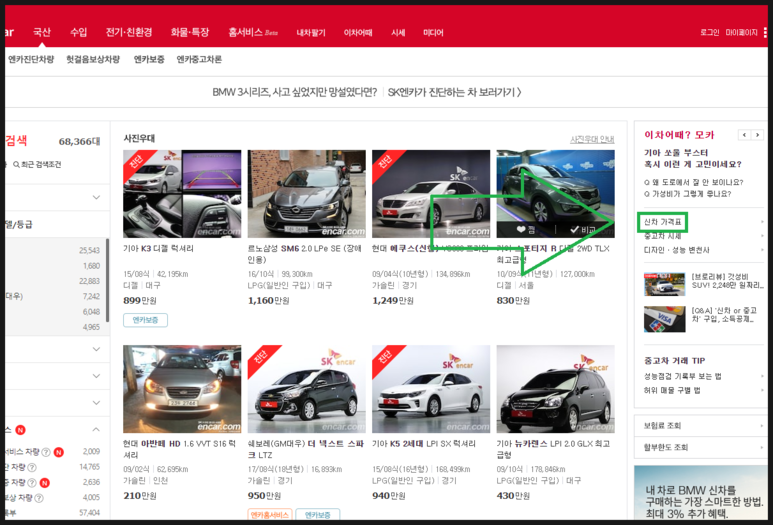Open 디자인 · 성능 변천사 link
Image resolution: width=773 pixels, height=525 pixels.
point(676,250)
